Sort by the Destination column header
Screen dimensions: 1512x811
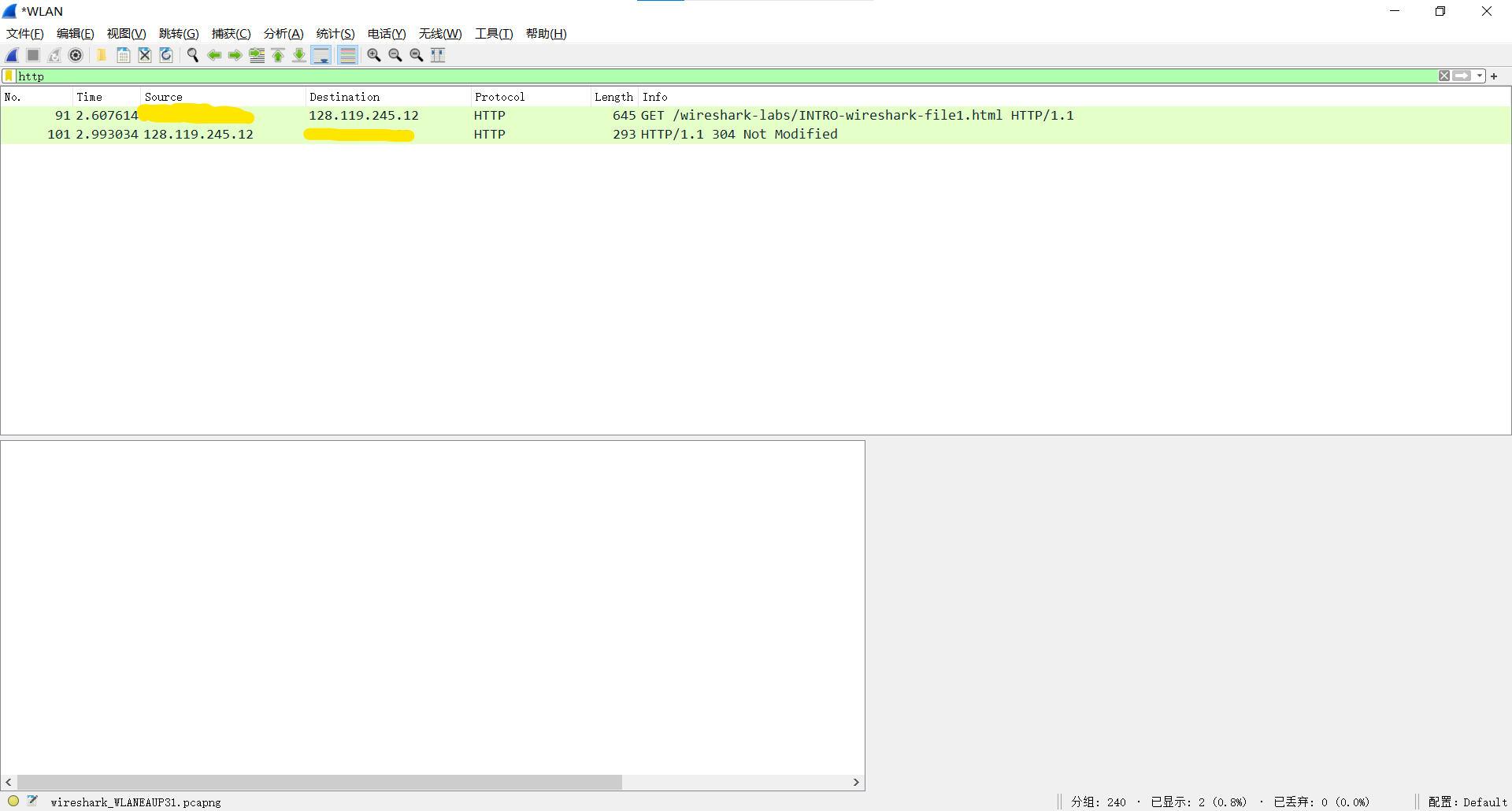click(388, 97)
